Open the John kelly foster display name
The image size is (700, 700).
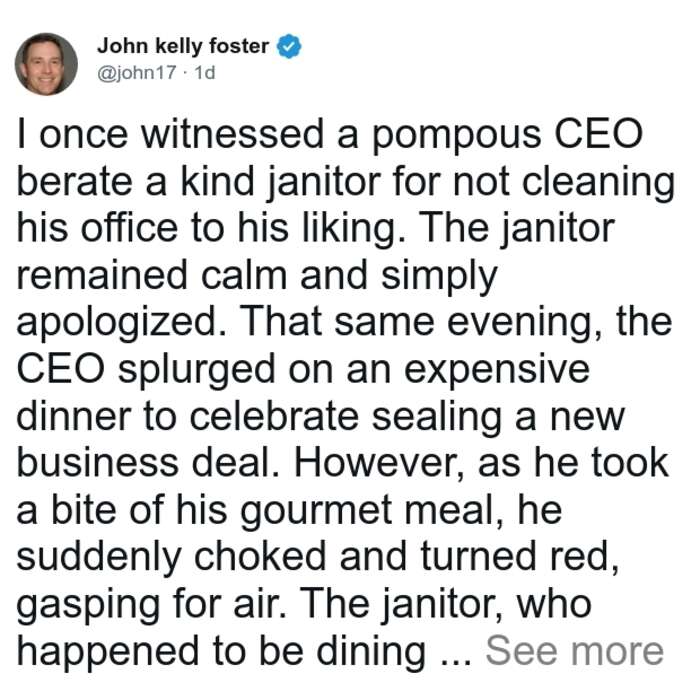click(x=183, y=46)
